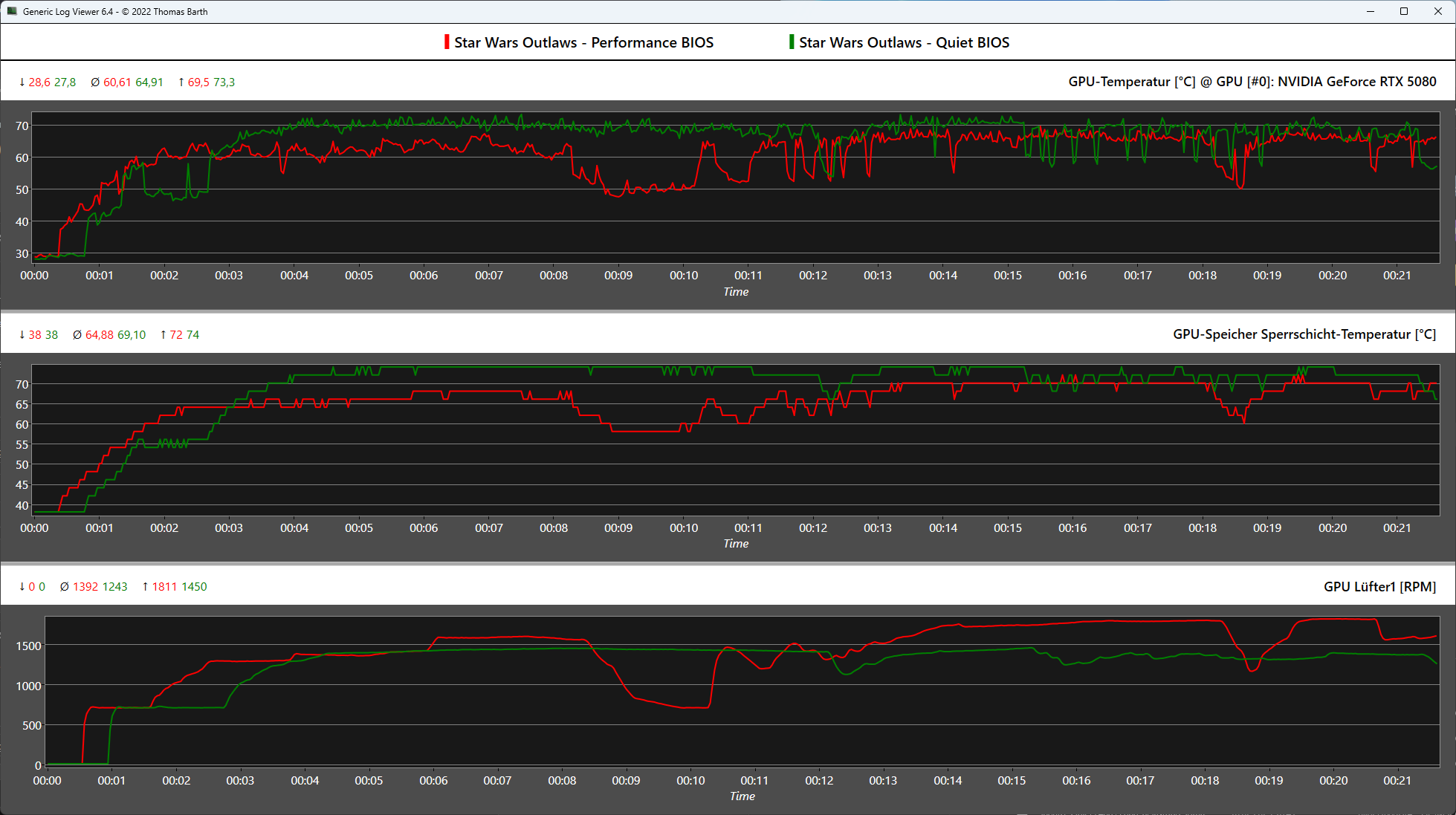Click GPU-Speicher Sperrschicht-Temperatur chart title
Screen dimensions: 1456x815
click(x=1304, y=334)
